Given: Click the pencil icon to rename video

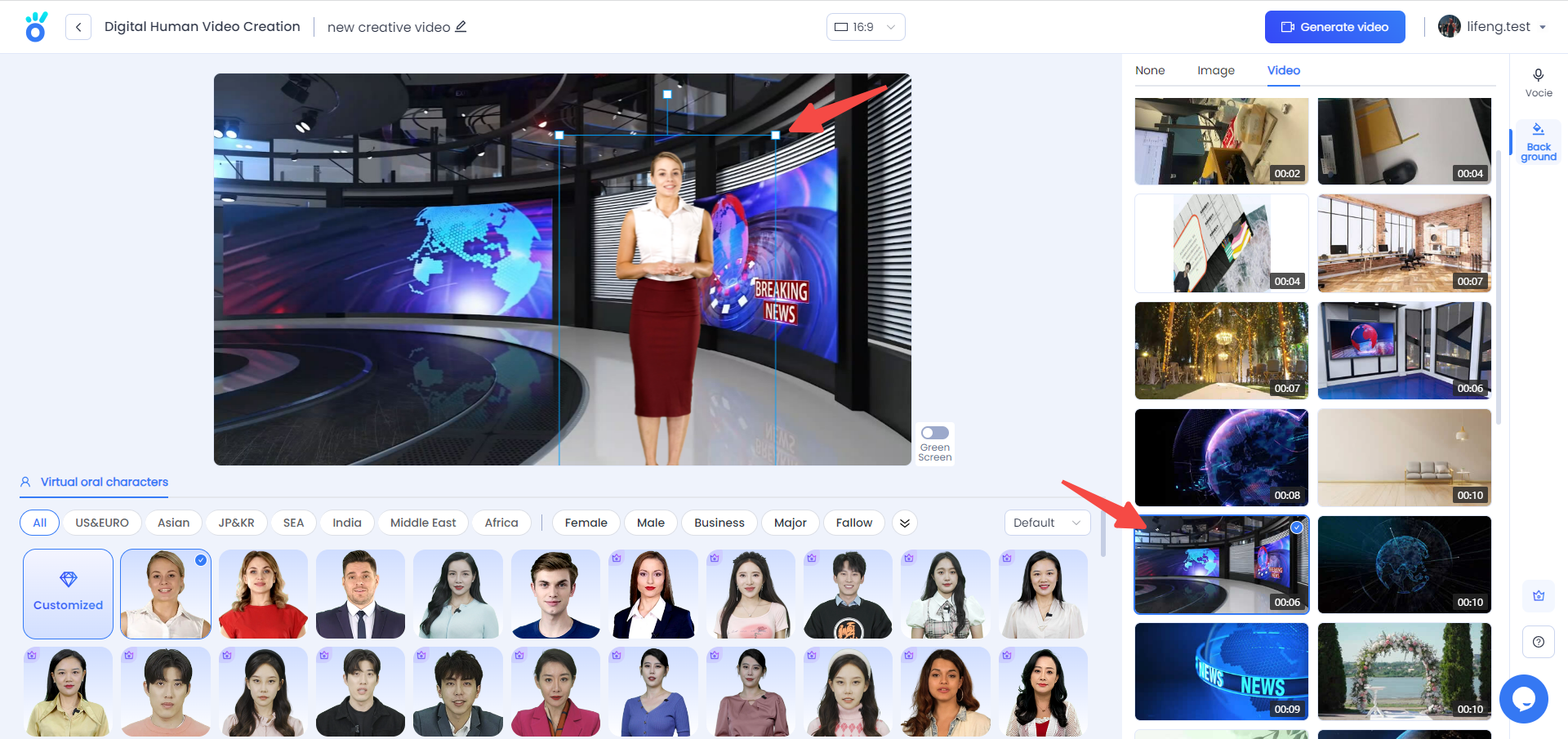Looking at the screenshot, I should [x=461, y=27].
